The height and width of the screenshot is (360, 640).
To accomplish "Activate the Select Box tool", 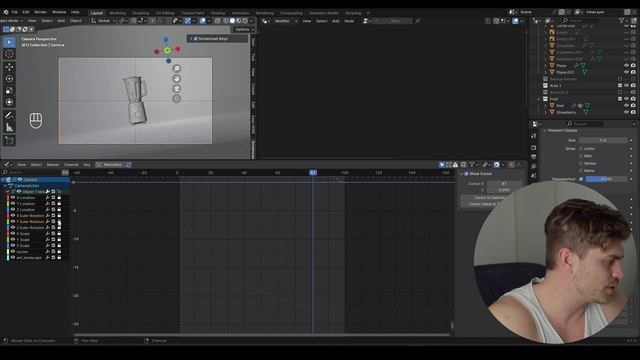I will point(9,42).
